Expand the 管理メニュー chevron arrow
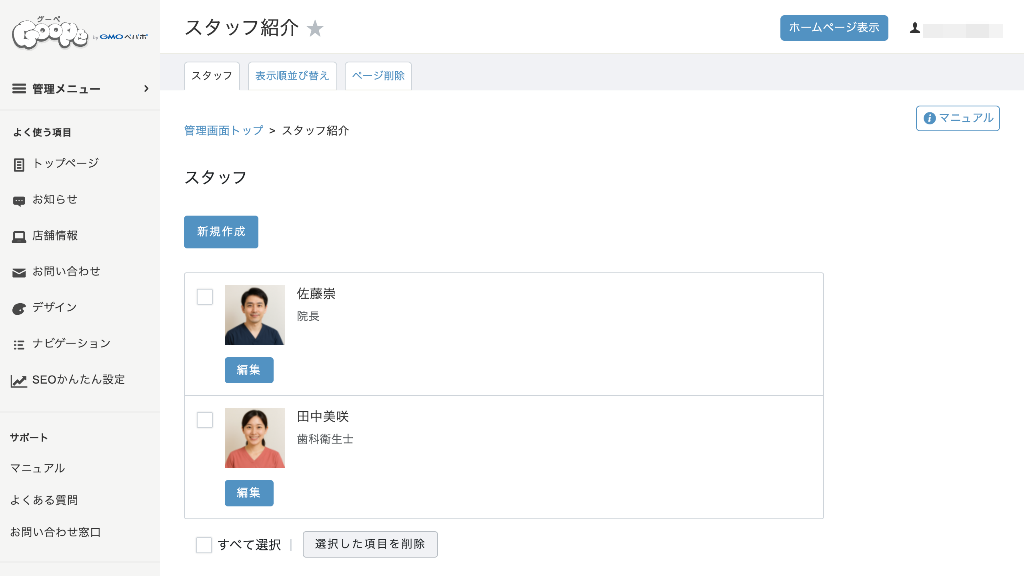Image resolution: width=1024 pixels, height=576 pixels. [x=146, y=89]
